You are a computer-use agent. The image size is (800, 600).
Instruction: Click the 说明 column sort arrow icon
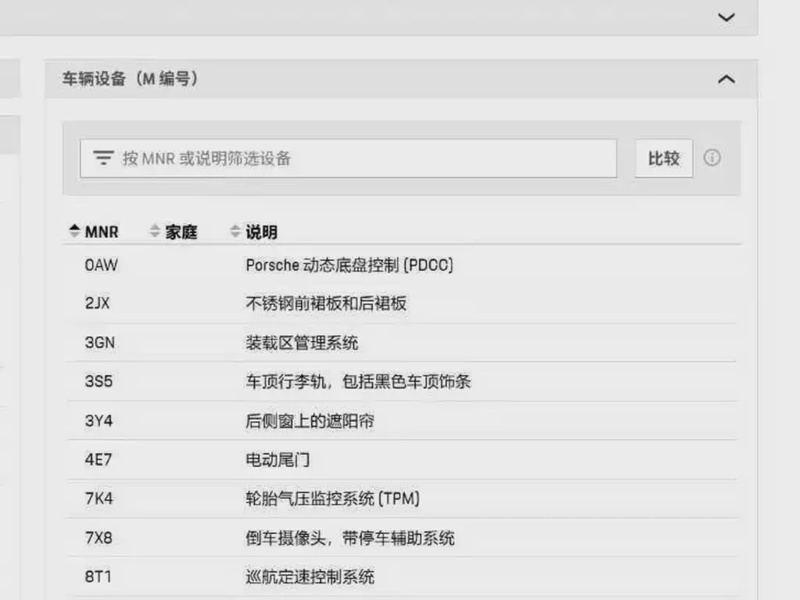(235, 232)
